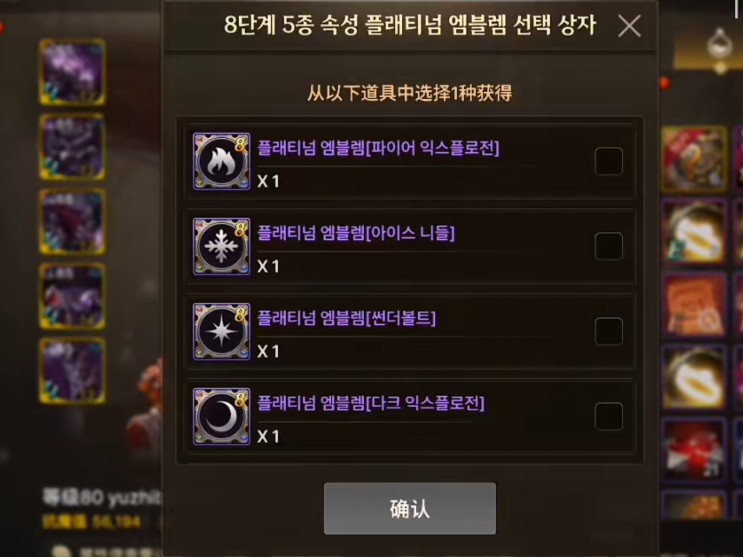743x557 pixels.
Task: Click the ring-shaped icon at top right corner
Action: pos(720,48)
